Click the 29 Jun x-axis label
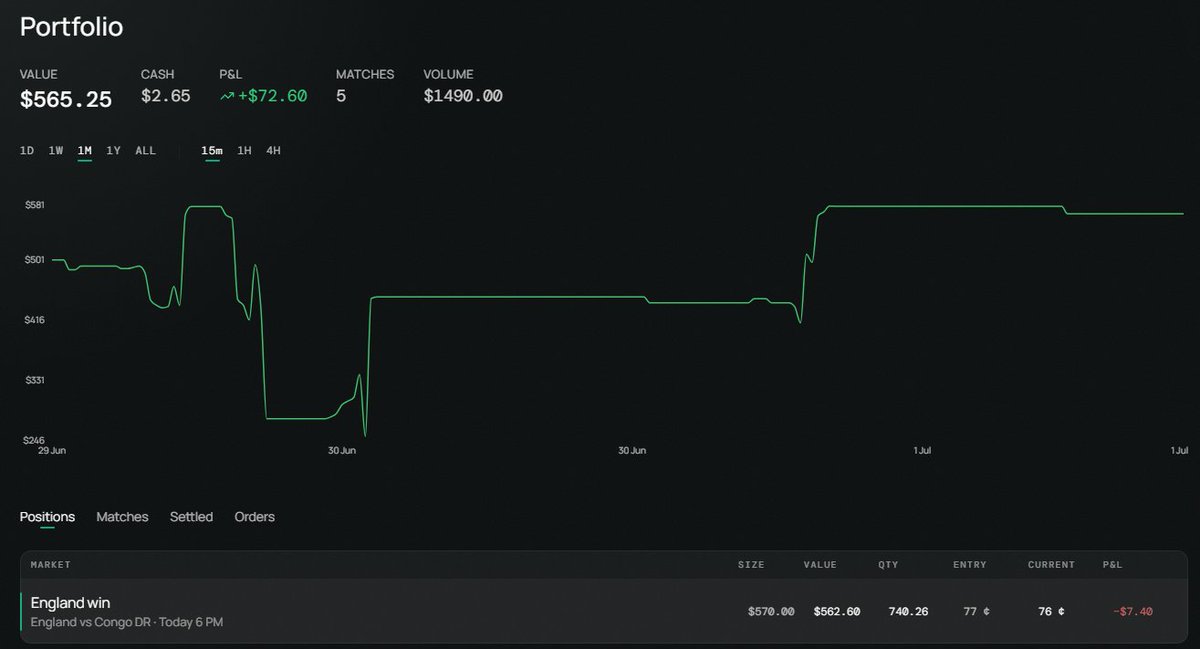 click(51, 451)
